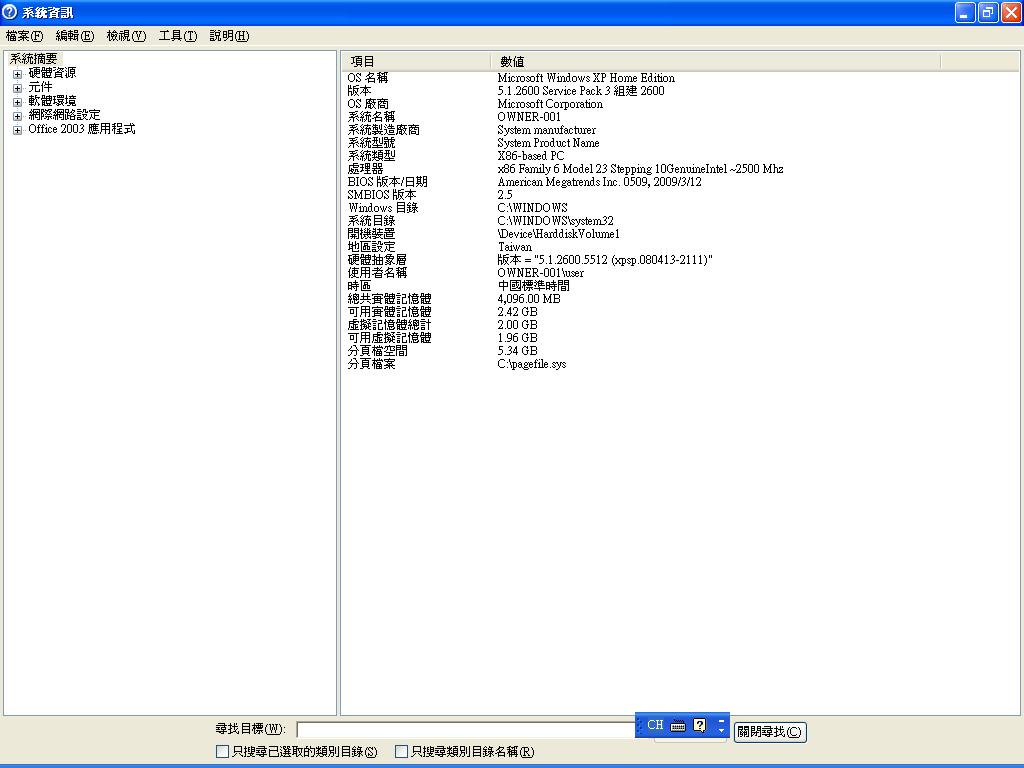Open the 工具(T) menu
Image resolution: width=1024 pixels, height=768 pixels.
click(x=178, y=36)
